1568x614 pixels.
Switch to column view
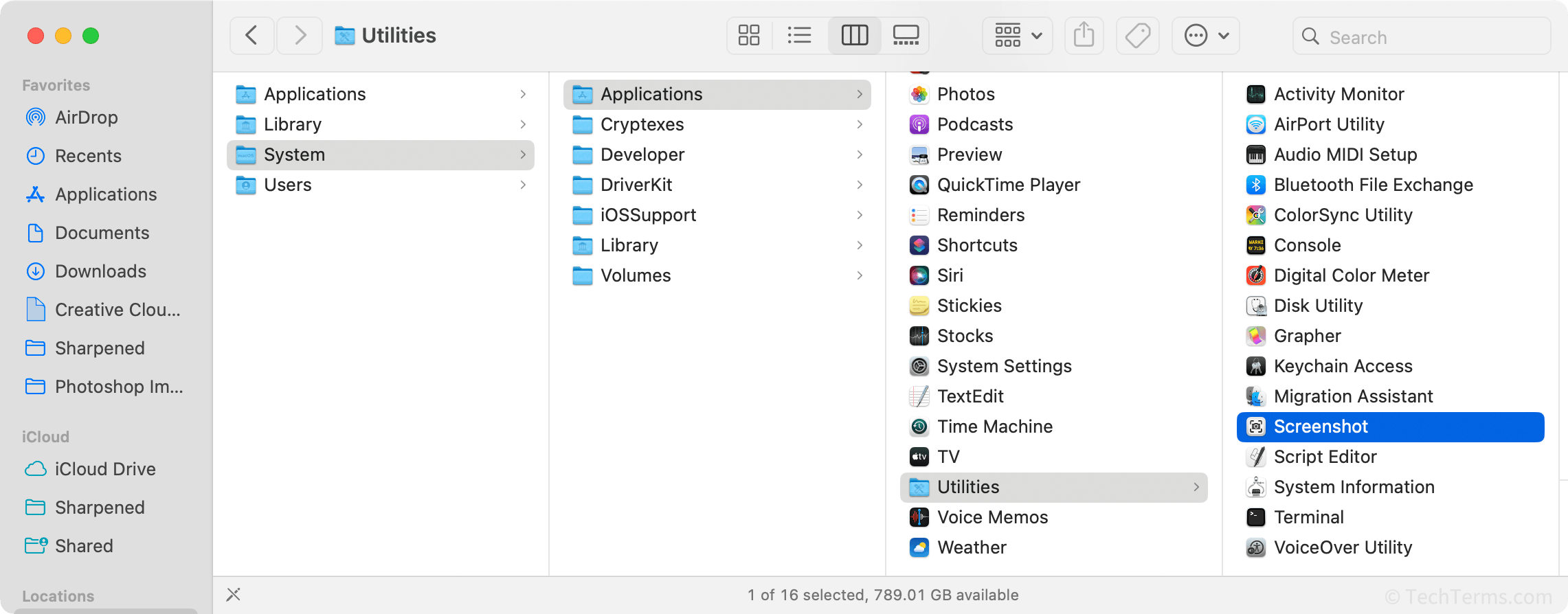855,36
